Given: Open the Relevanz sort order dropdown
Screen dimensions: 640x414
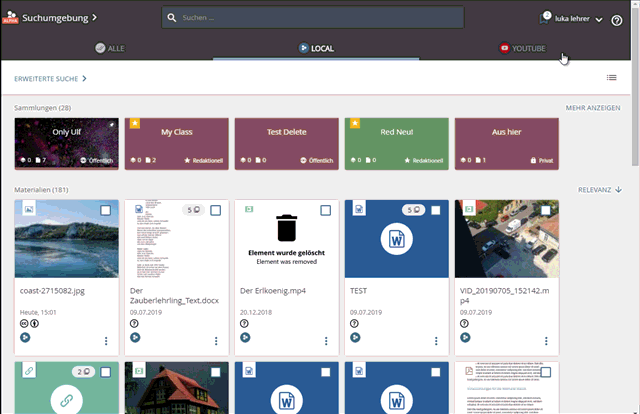Looking at the screenshot, I should click(600, 189).
